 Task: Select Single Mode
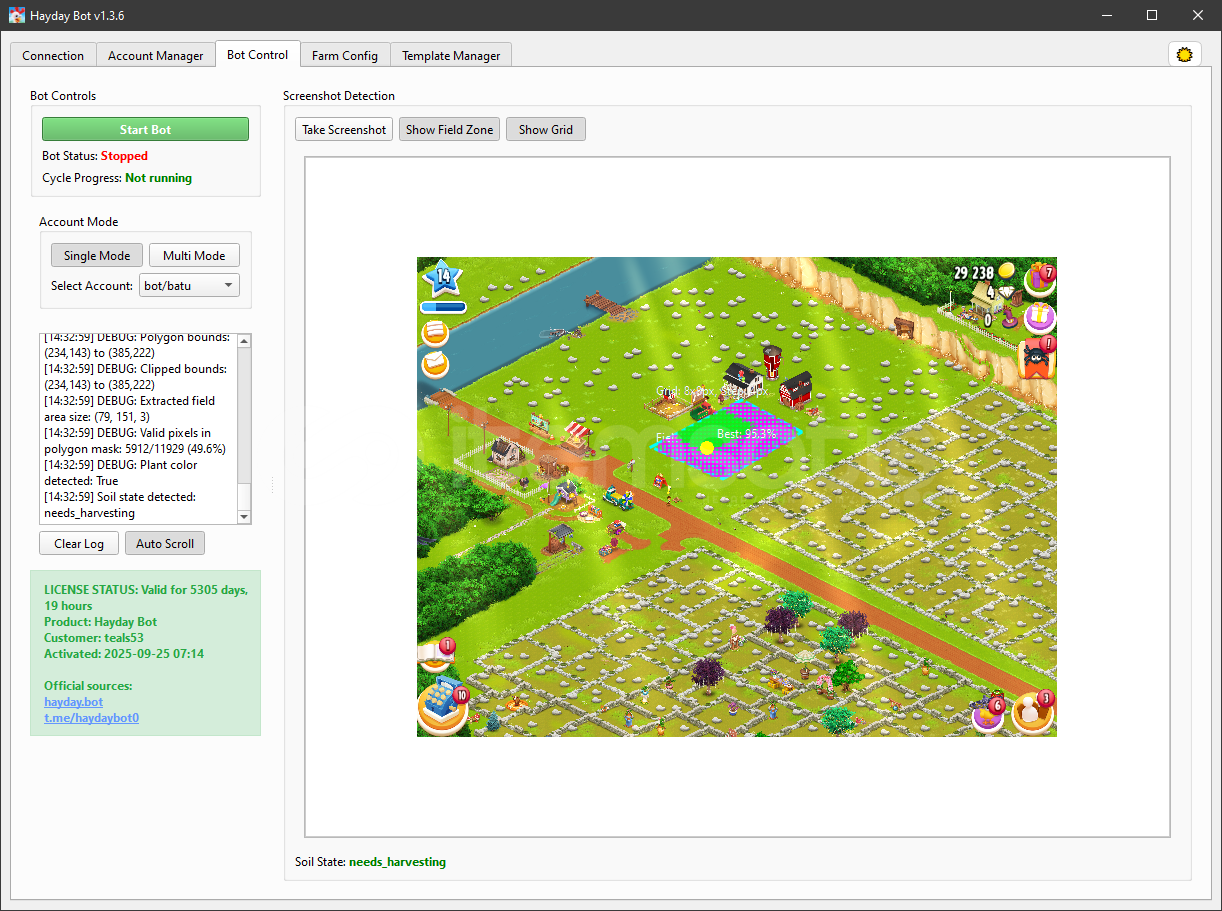pos(97,255)
